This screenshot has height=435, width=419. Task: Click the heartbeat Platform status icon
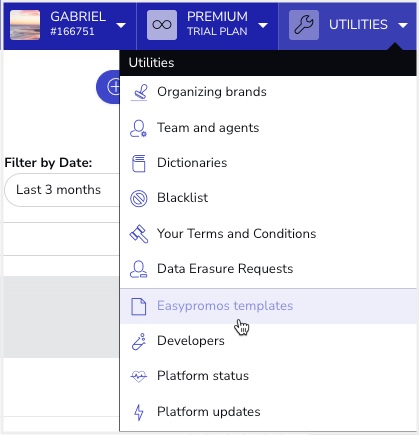pyautogui.click(x=138, y=377)
